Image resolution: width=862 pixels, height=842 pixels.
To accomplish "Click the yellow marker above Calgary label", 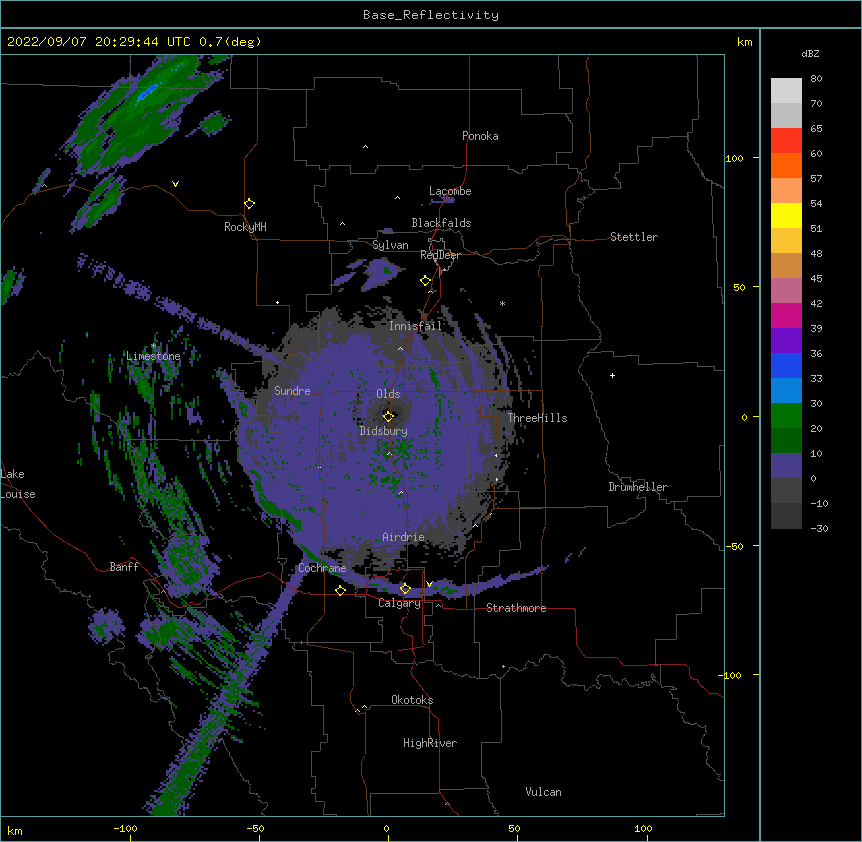I will click(x=405, y=589).
